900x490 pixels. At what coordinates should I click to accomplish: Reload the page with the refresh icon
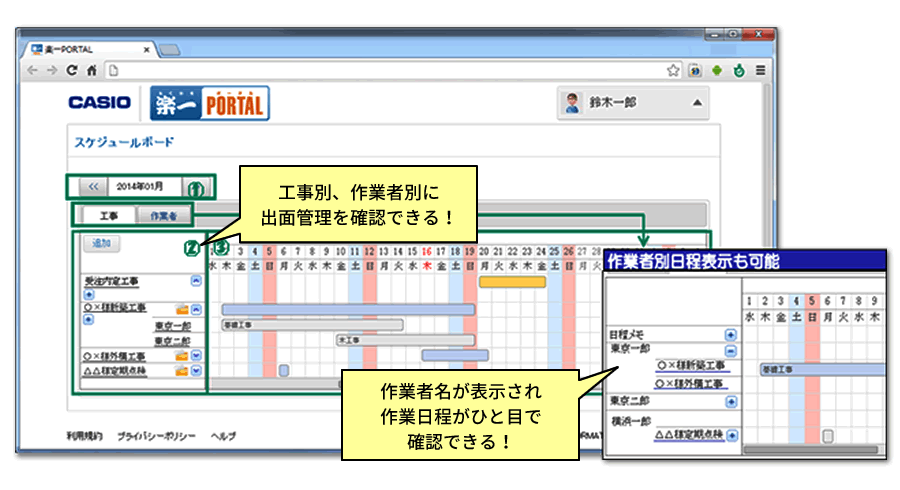click(72, 71)
